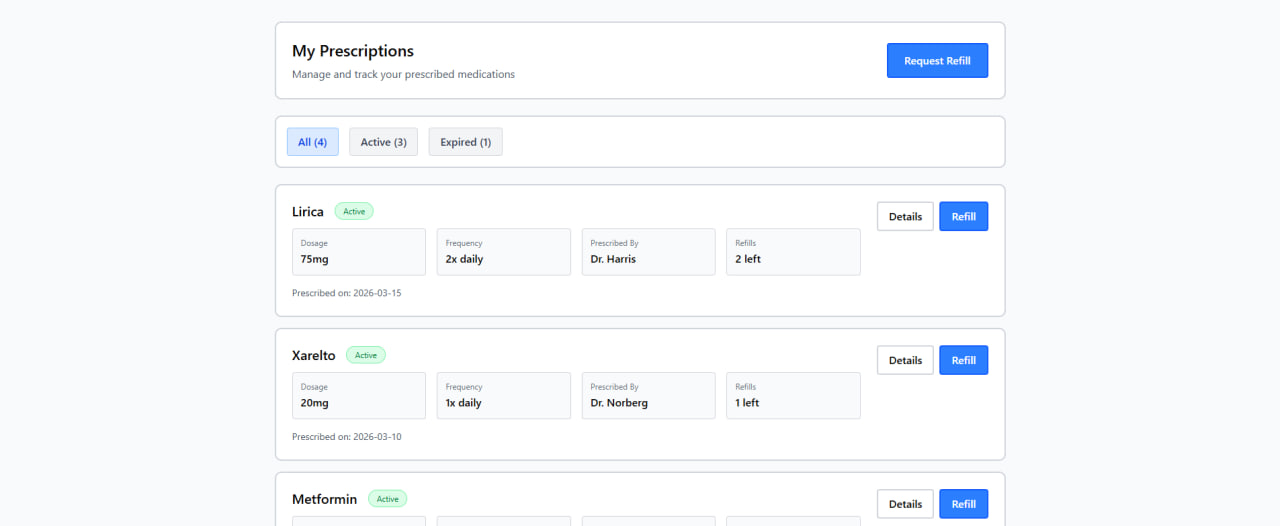1280x526 pixels.
Task: Click the Active badge beside Lirica
Action: pyautogui.click(x=354, y=212)
